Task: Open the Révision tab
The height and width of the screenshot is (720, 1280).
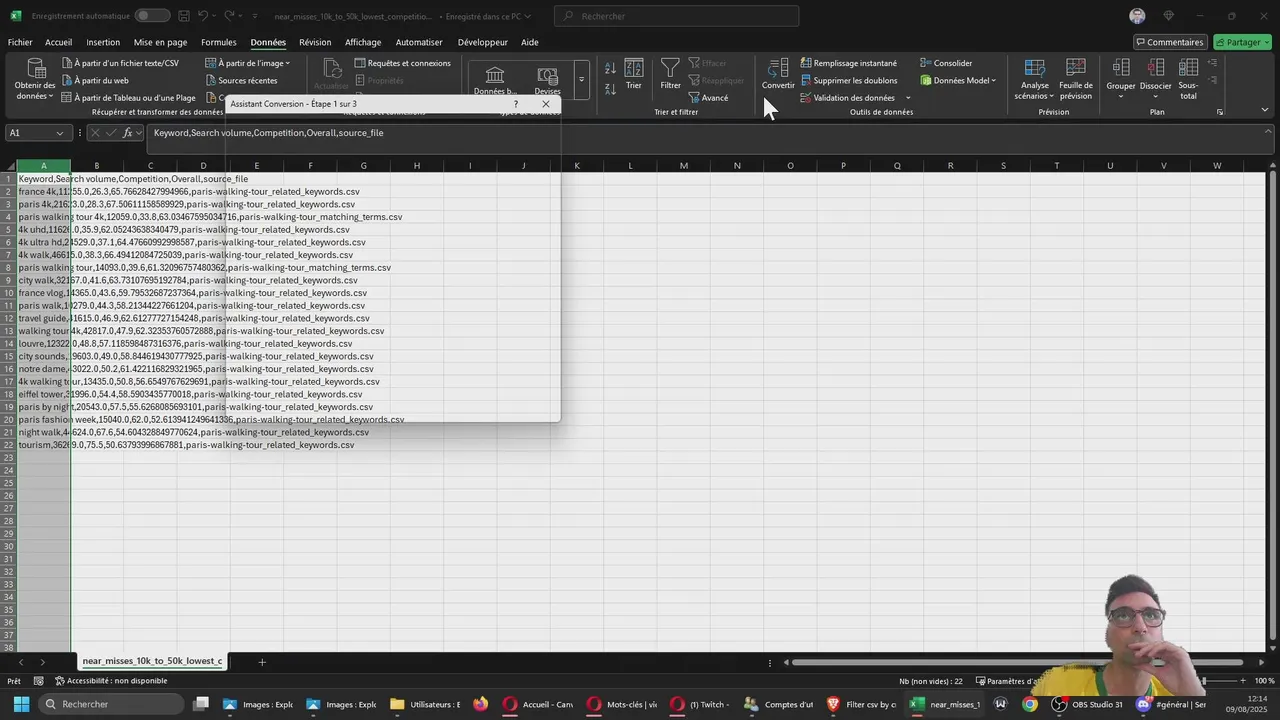Action: [315, 42]
